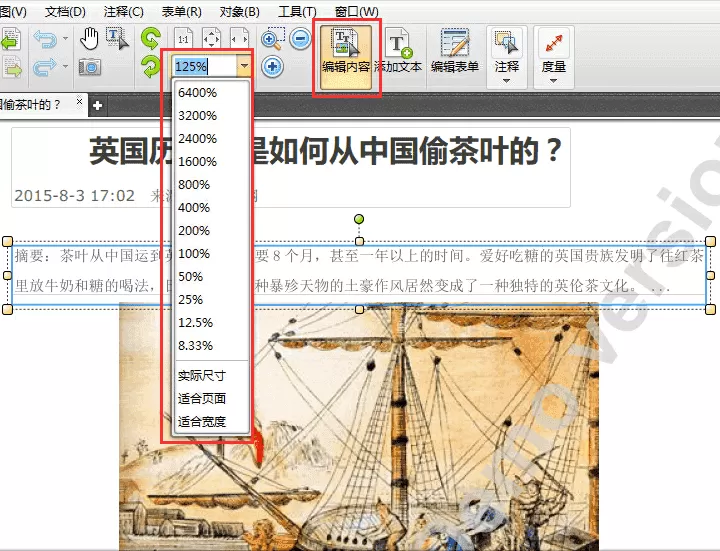Screen dimensions: 720x551
Task: Select 800% zoom level
Action: [211, 185]
